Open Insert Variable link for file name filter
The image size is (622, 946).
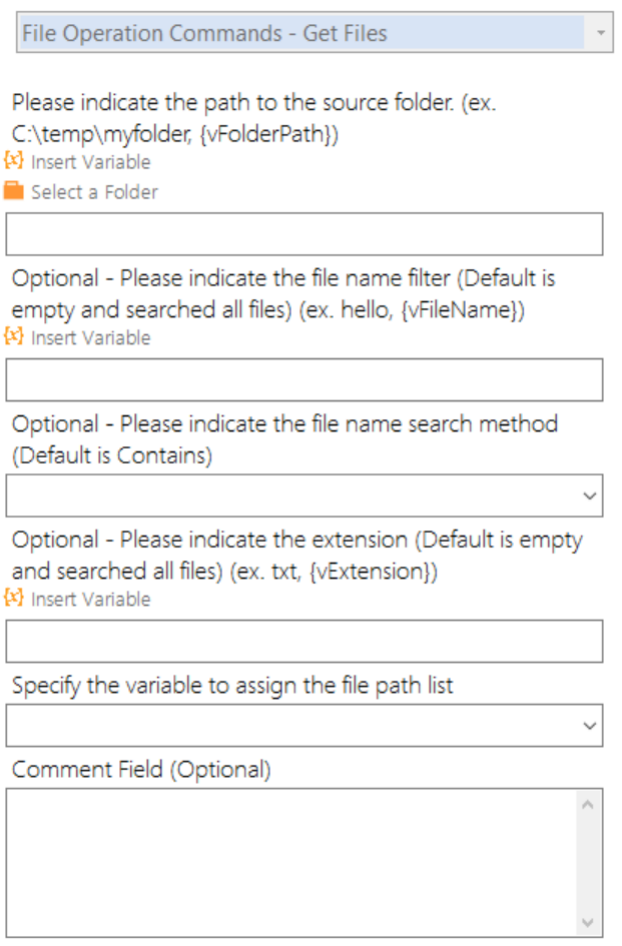point(90,338)
